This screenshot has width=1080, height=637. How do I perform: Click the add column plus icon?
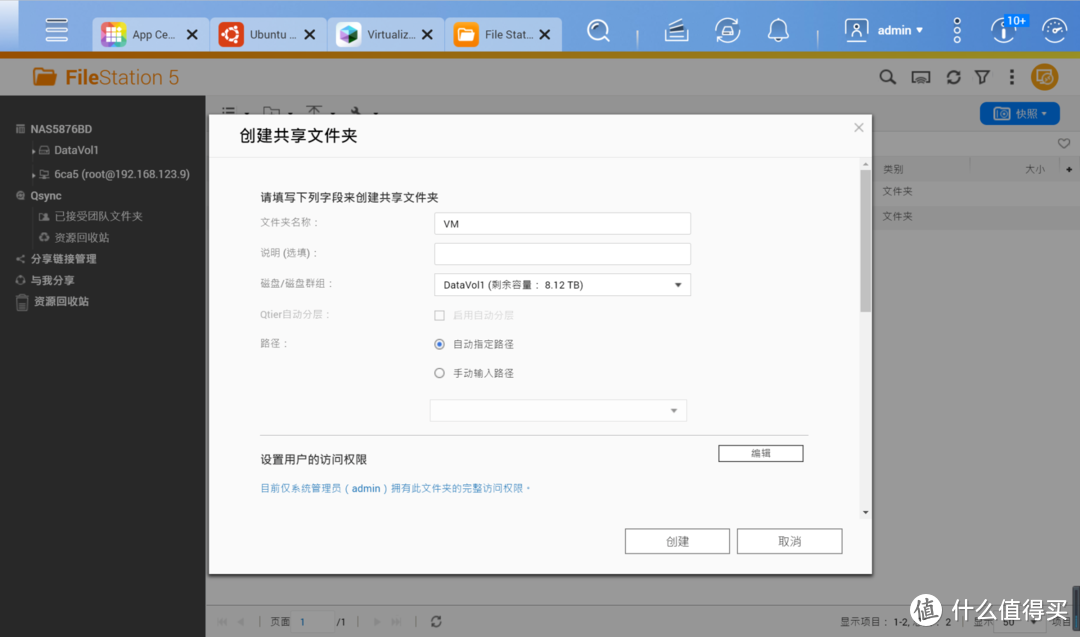pyautogui.click(x=1069, y=169)
